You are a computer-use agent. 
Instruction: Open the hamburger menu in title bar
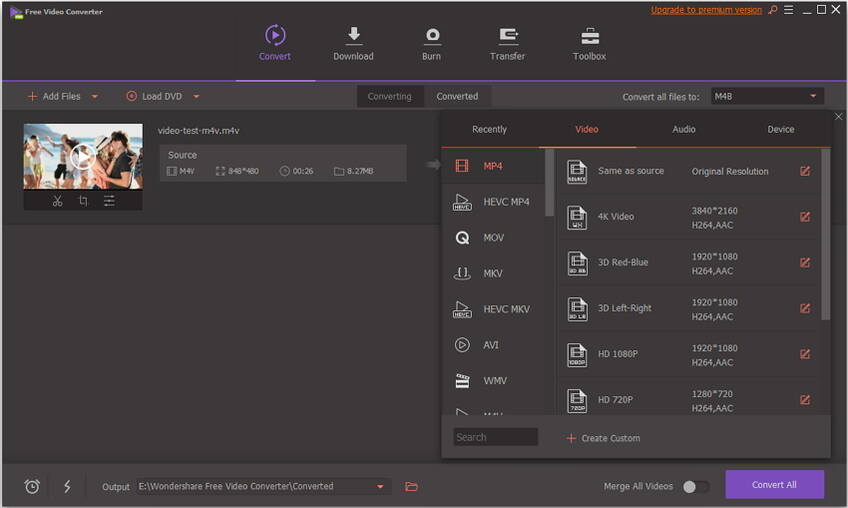point(789,10)
